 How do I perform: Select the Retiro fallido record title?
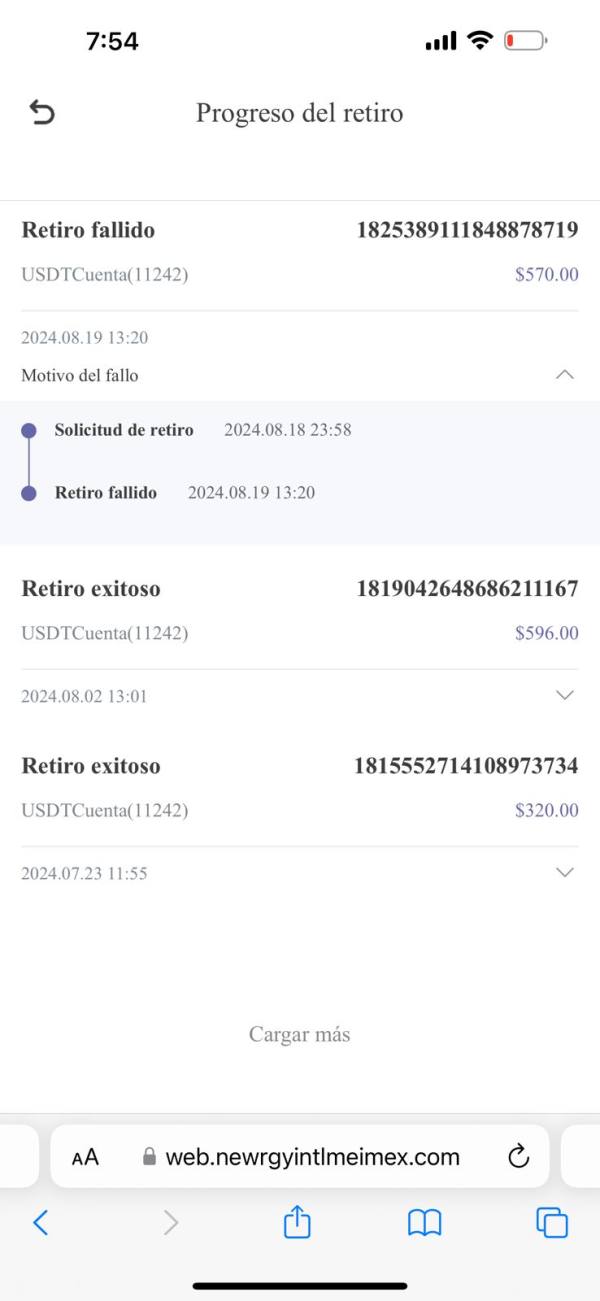point(88,230)
